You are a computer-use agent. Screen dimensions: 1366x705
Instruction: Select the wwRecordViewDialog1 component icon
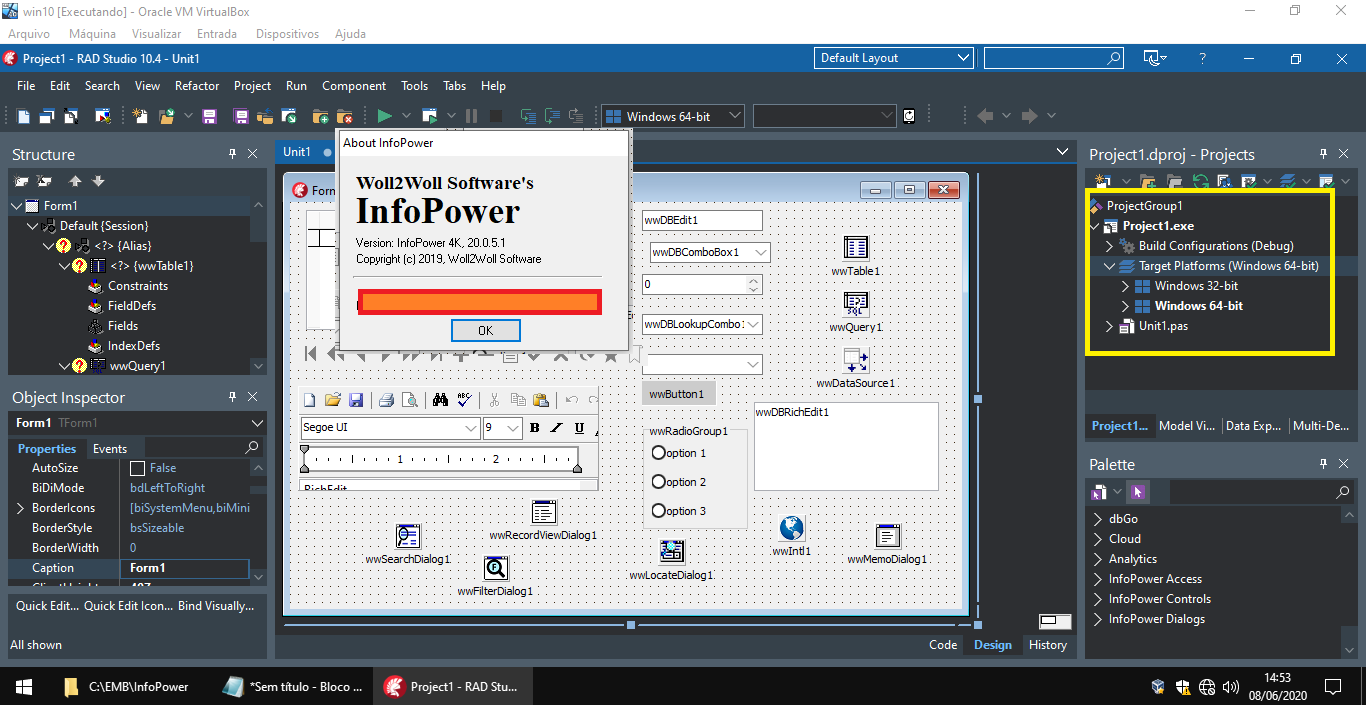click(x=543, y=511)
